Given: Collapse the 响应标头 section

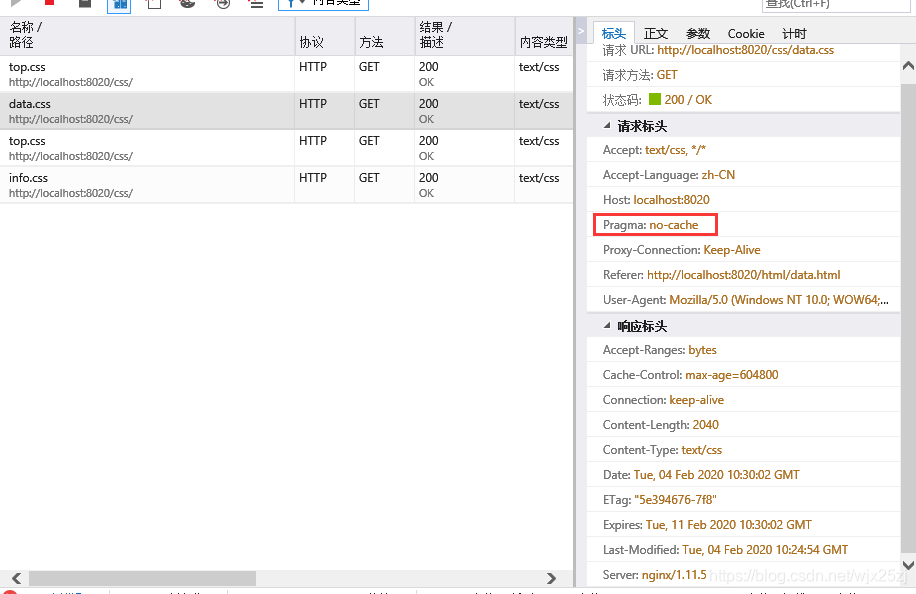Looking at the screenshot, I should 607,325.
